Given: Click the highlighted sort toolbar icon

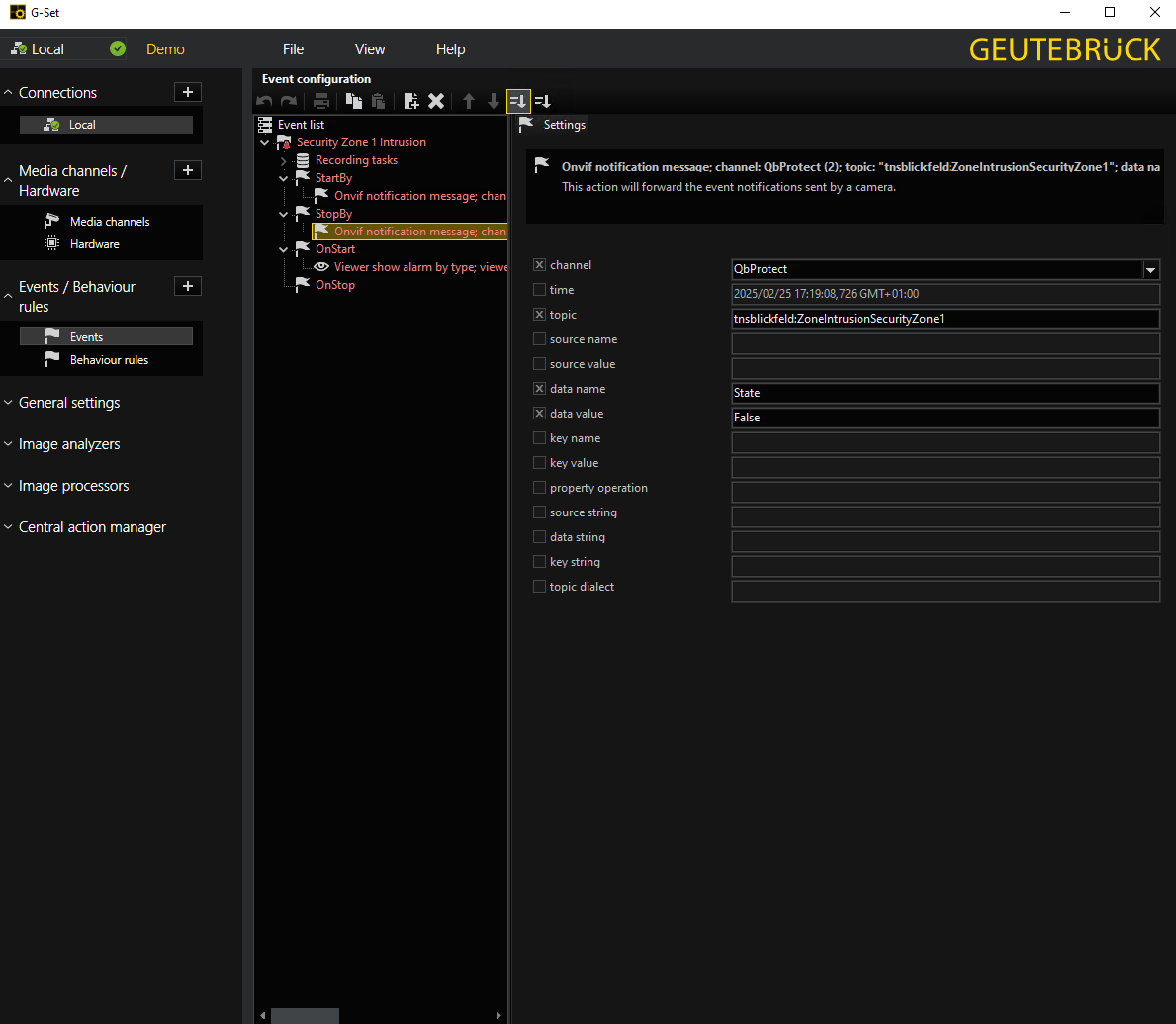Looking at the screenshot, I should click(x=518, y=101).
